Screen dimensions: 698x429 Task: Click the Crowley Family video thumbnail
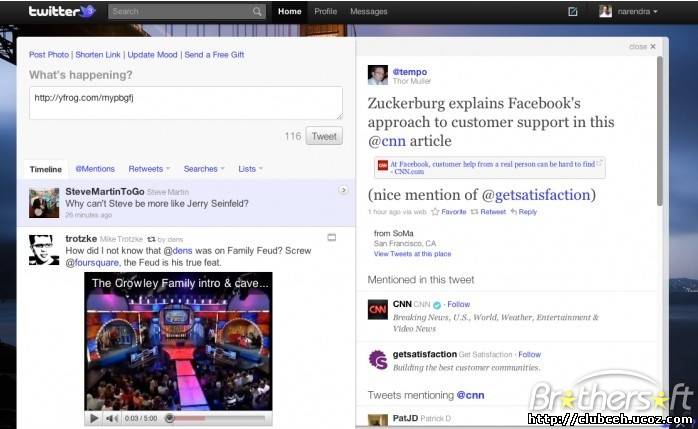tap(178, 341)
